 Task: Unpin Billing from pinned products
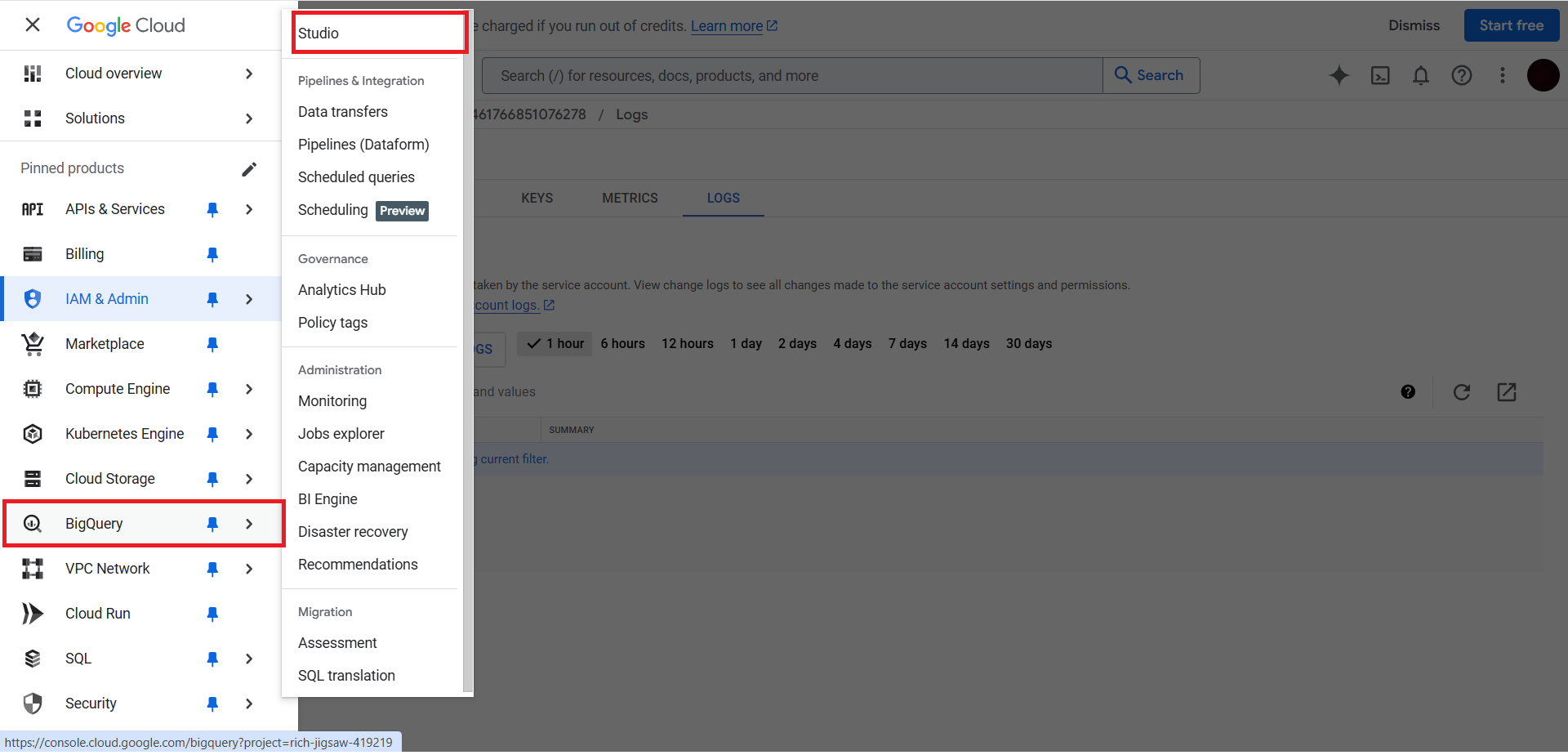click(212, 254)
